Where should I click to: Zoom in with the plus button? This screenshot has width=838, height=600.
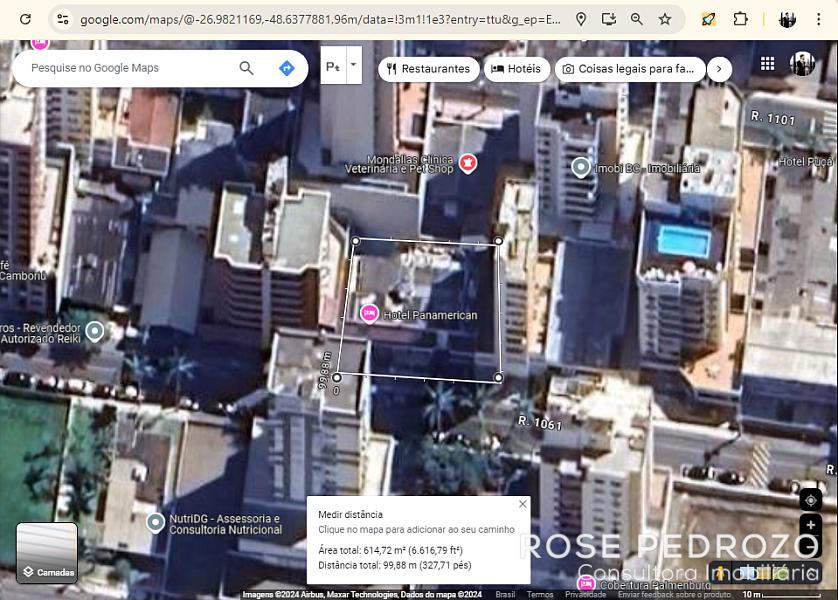(810, 526)
